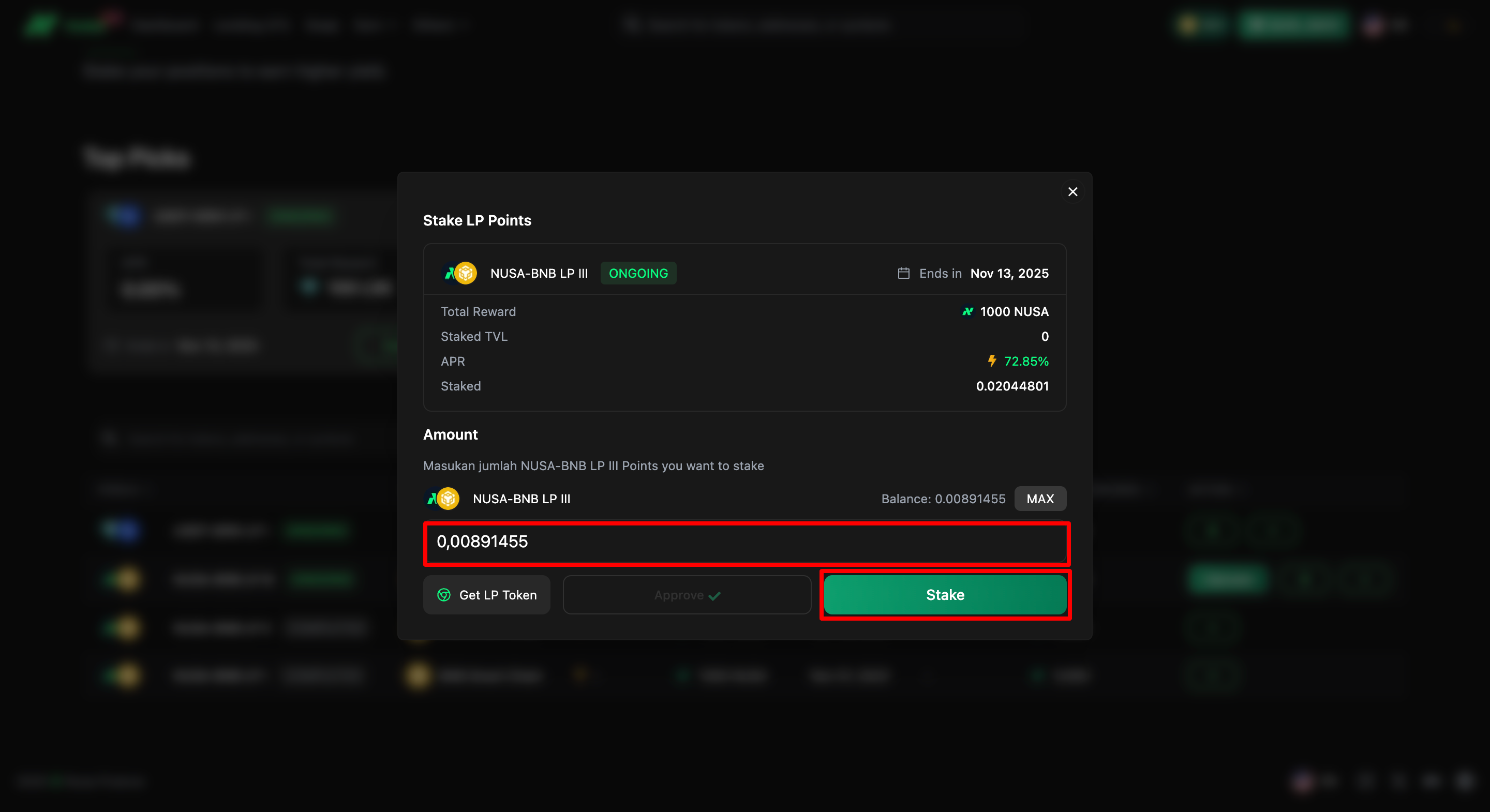Screen dimensions: 1490x812
Task: Click the Get LP Token button
Action: [486, 595]
